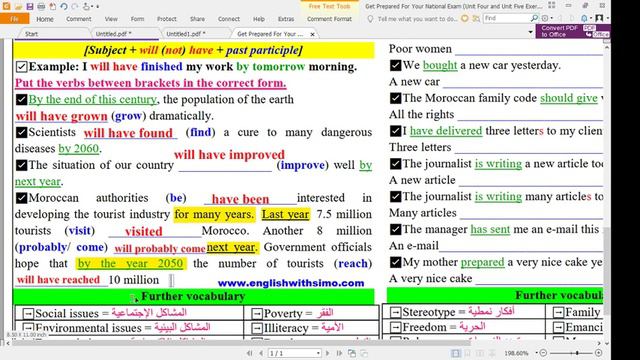Collapse the 'Social issues' vocabulary box marker
Screen dimensions: 640x360
(28, 313)
